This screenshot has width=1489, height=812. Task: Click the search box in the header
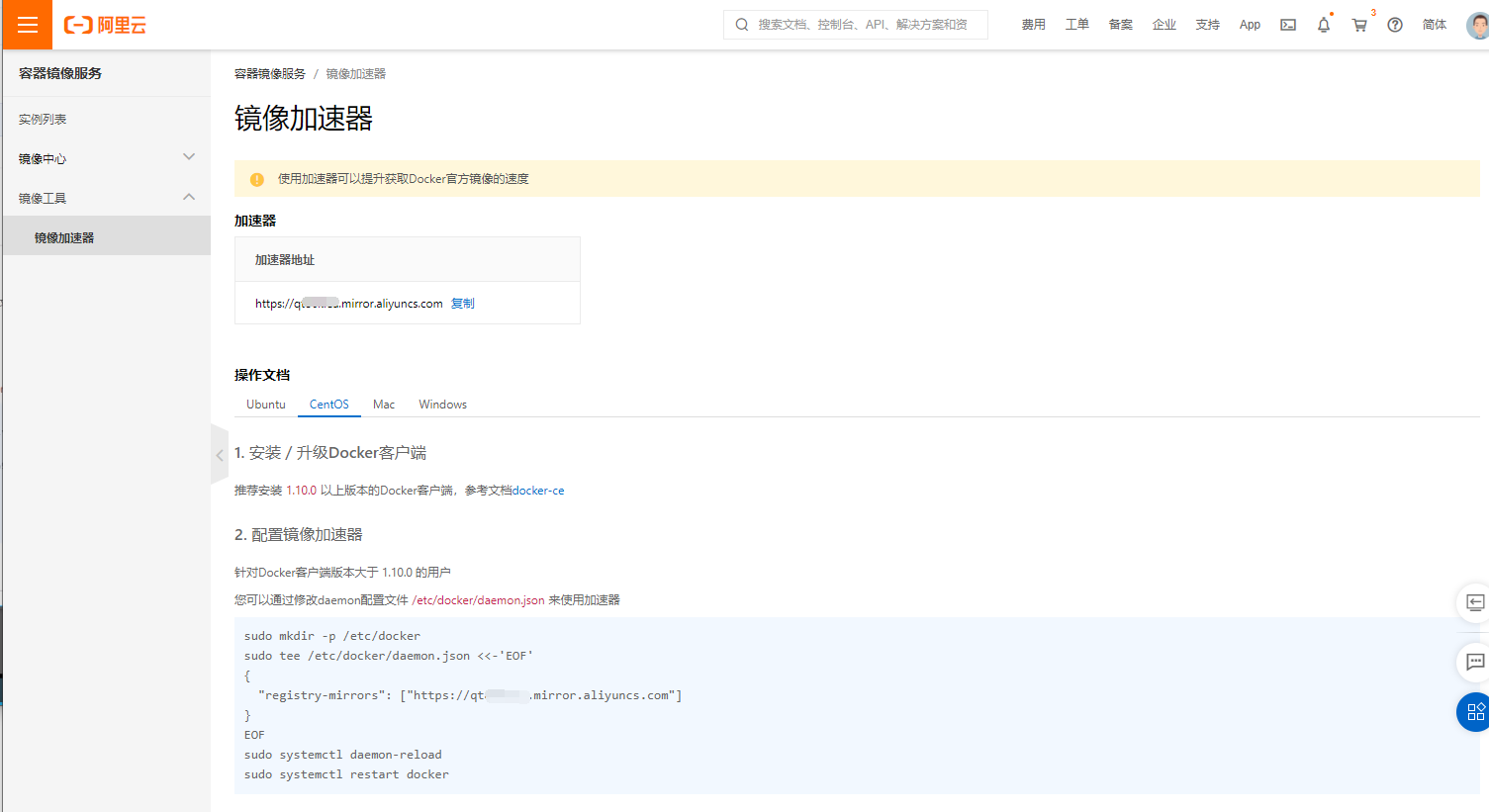coord(856,25)
